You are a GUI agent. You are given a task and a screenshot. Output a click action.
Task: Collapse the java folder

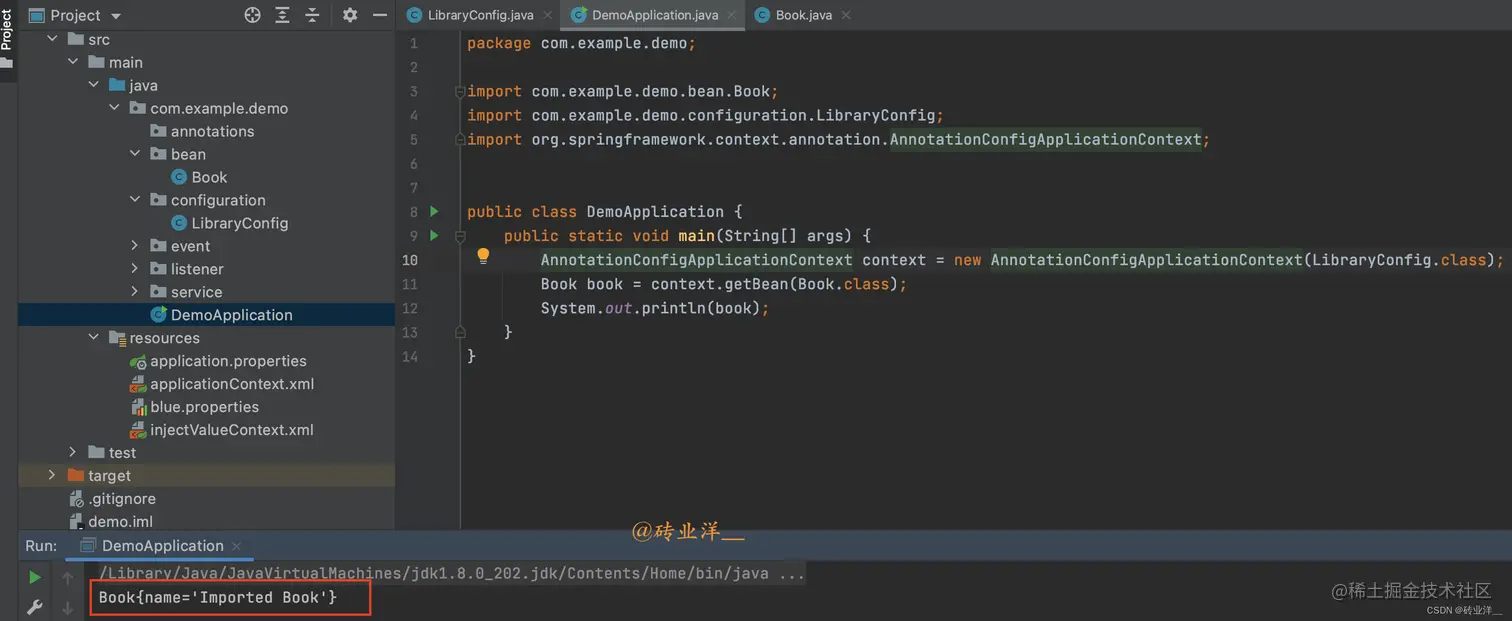pyautogui.click(x=94, y=85)
